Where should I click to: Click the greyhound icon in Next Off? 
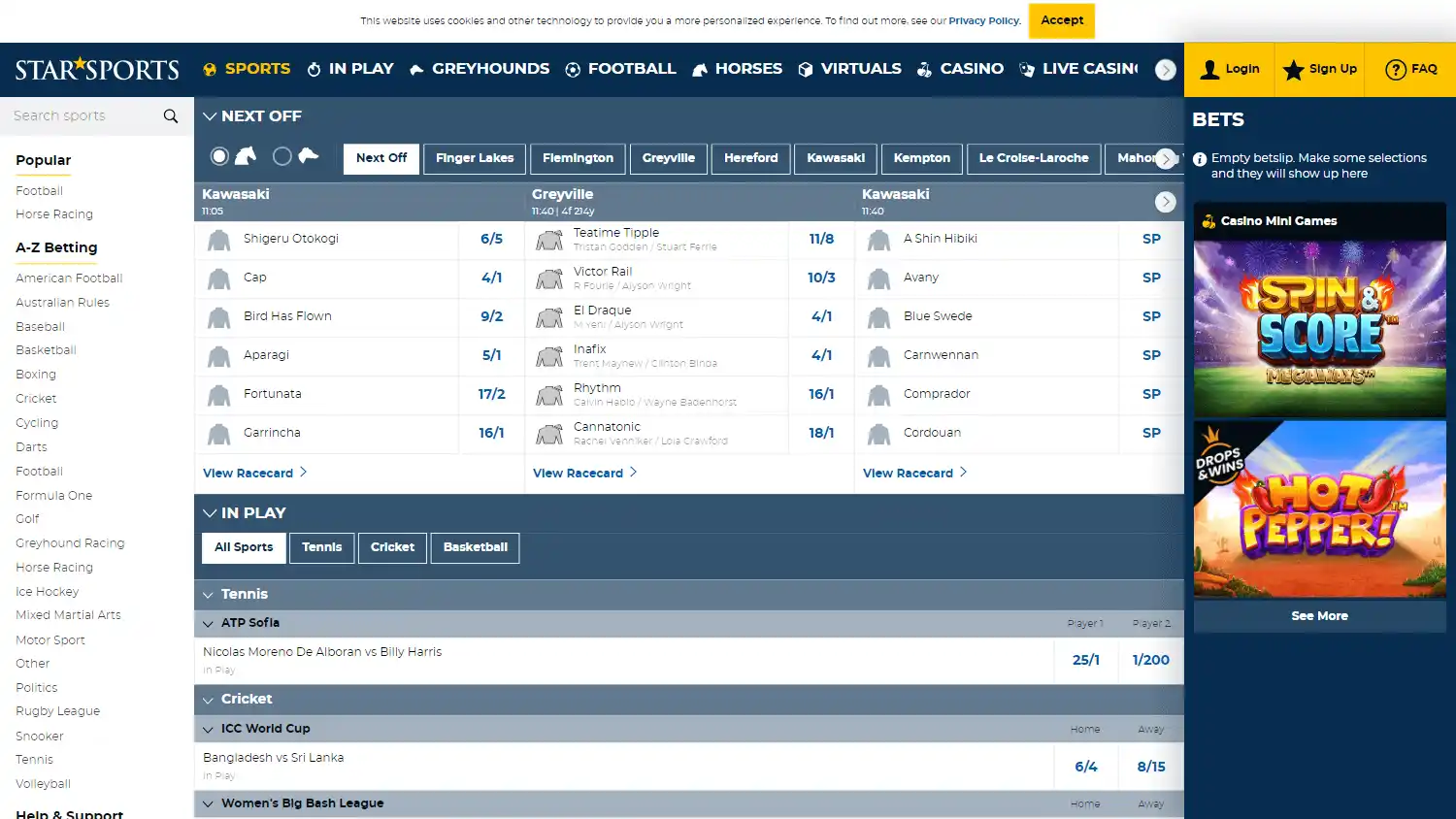(x=309, y=155)
